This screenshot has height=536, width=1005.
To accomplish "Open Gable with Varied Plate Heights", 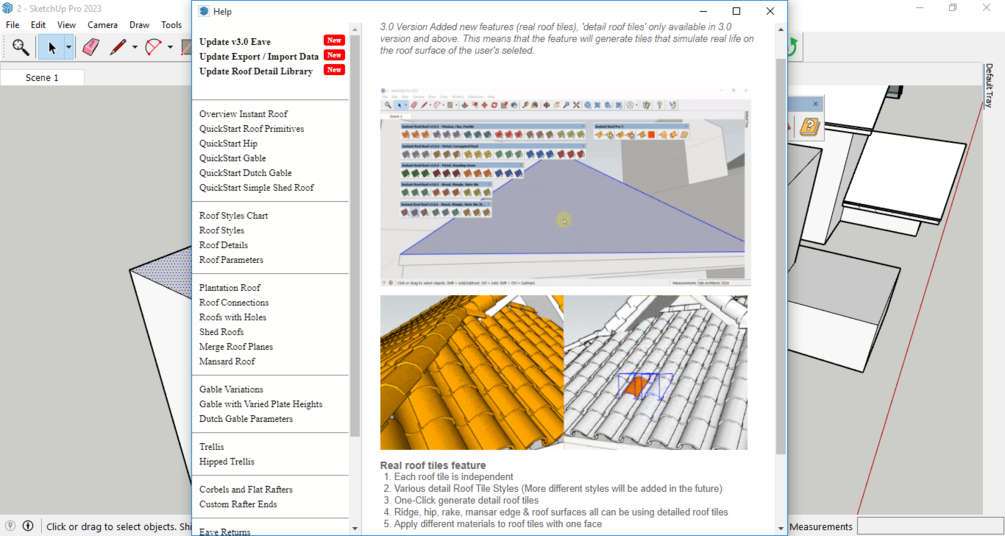I will pos(261,405).
